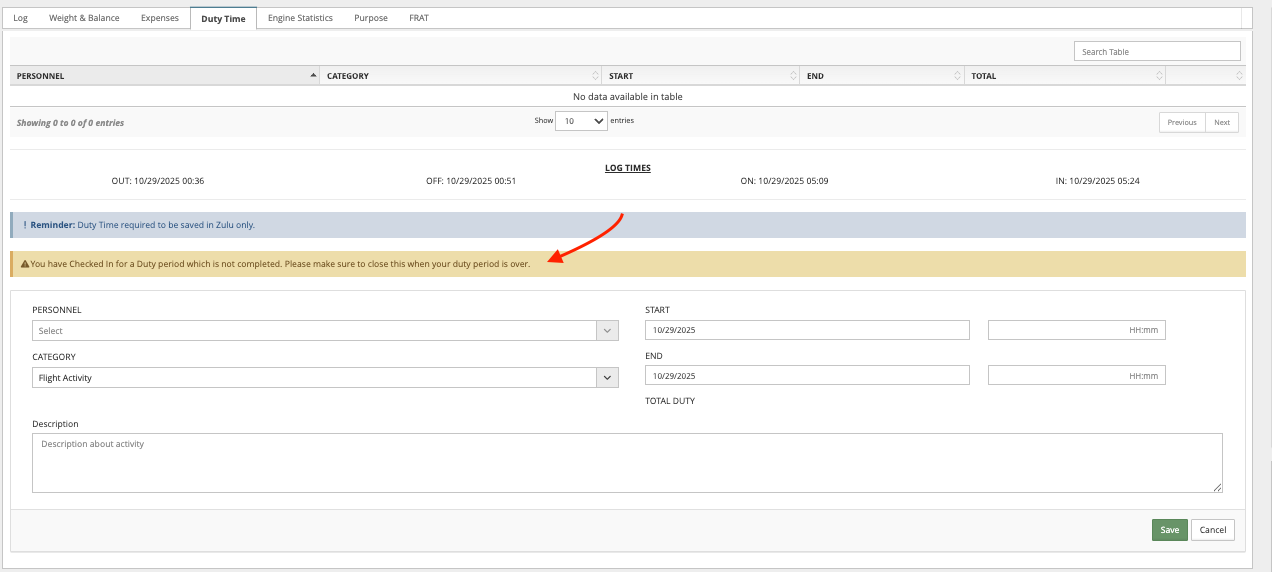The width and height of the screenshot is (1272, 572).
Task: Open the Category Flight Activity dropdown
Action: (x=325, y=378)
